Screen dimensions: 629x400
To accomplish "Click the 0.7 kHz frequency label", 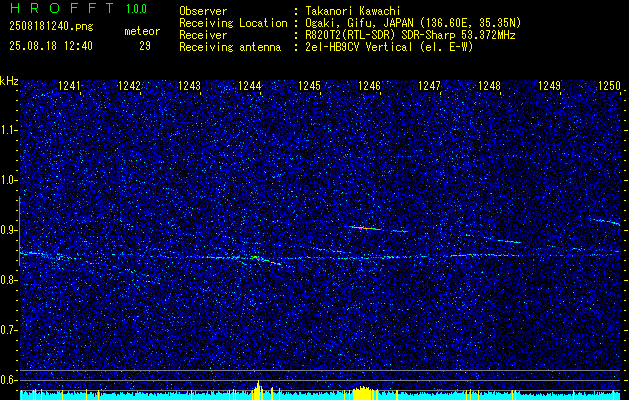I will [x=8, y=330].
